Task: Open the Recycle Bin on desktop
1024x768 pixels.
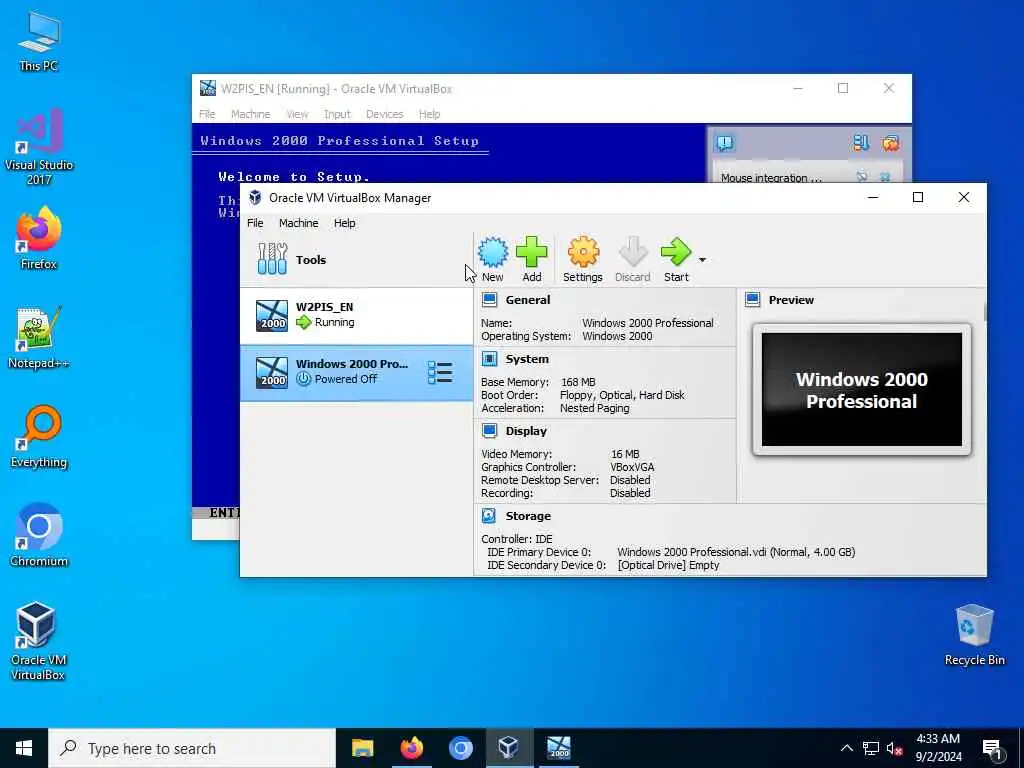Action: (974, 635)
